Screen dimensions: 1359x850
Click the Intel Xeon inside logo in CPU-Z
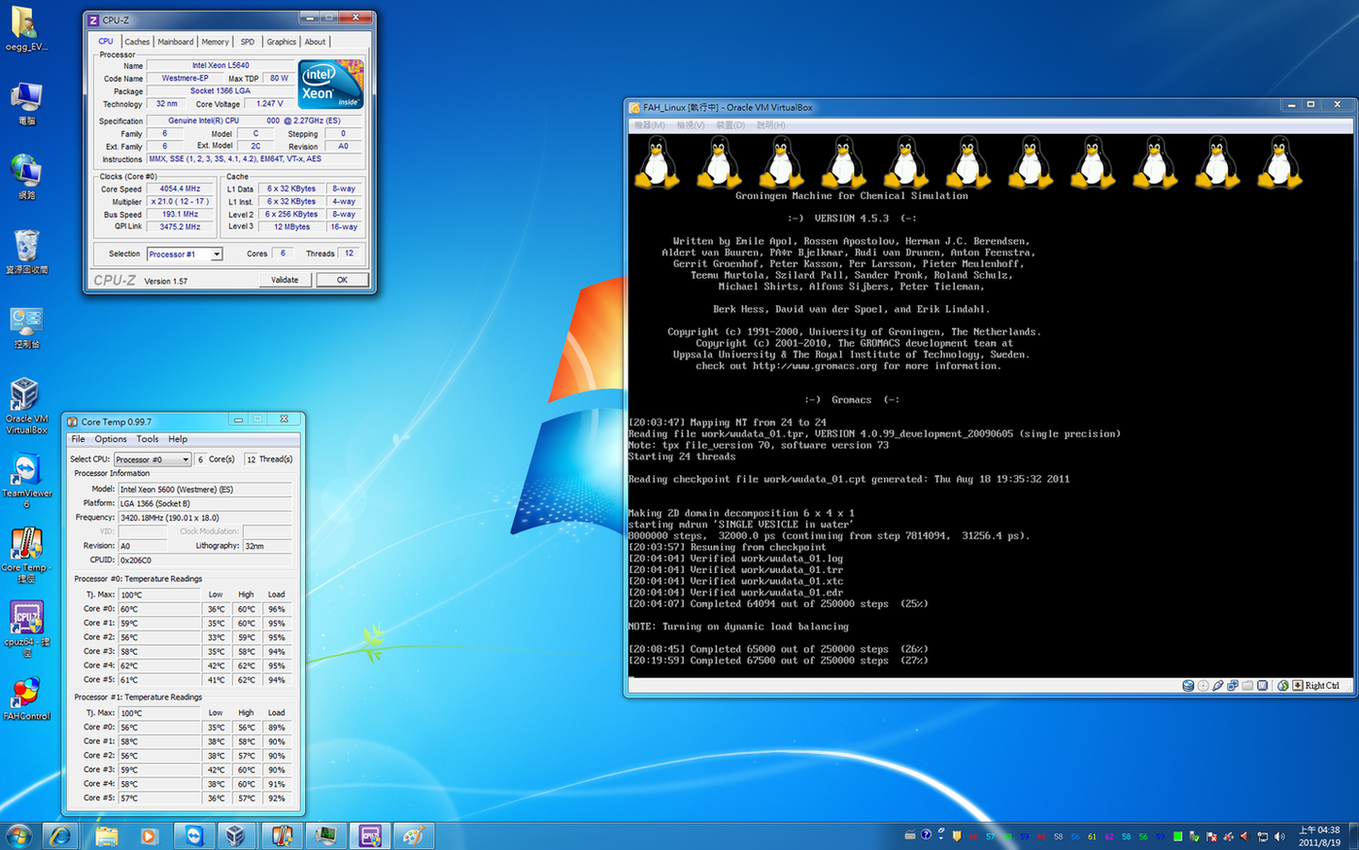point(330,85)
